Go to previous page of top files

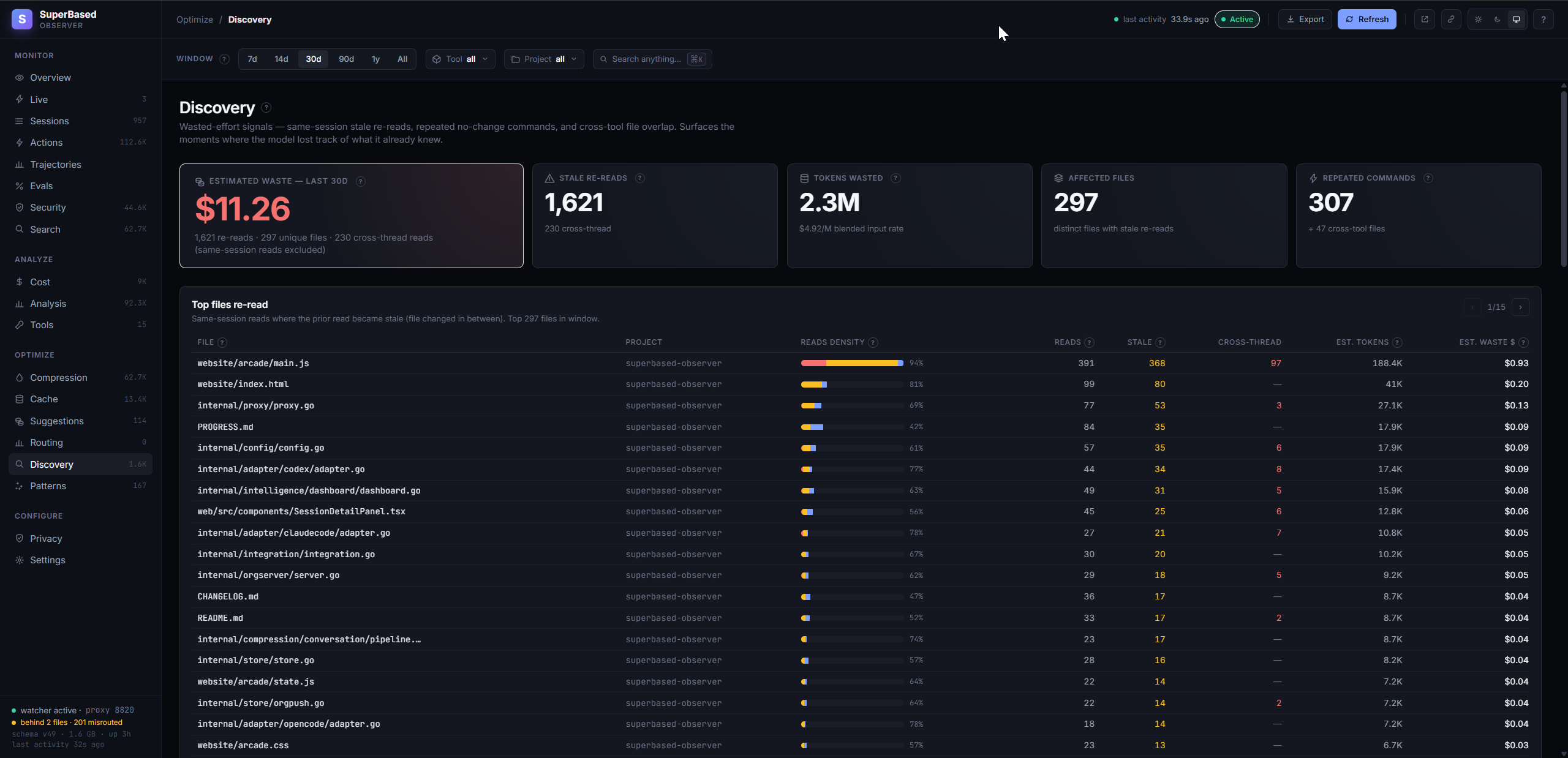(x=1472, y=307)
